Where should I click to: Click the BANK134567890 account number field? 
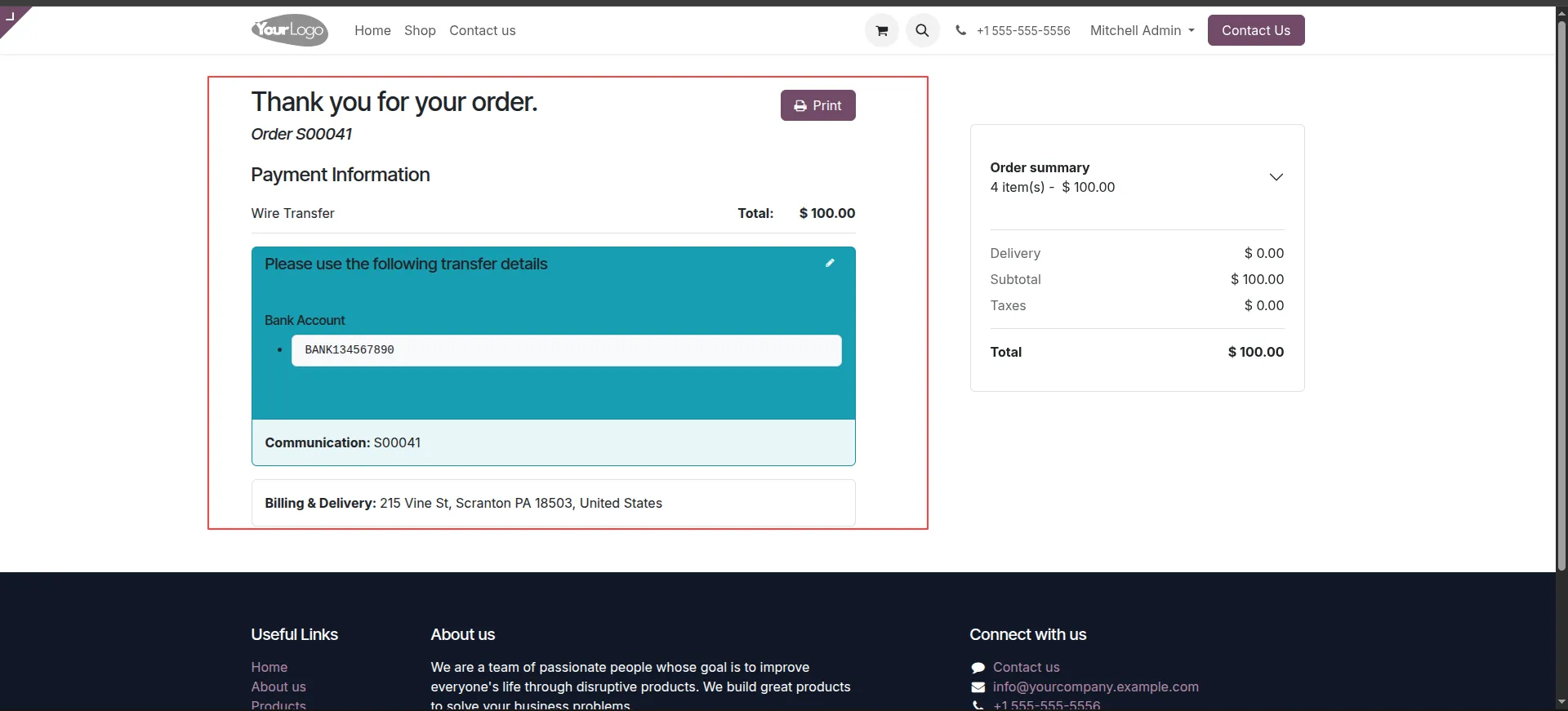(x=566, y=350)
